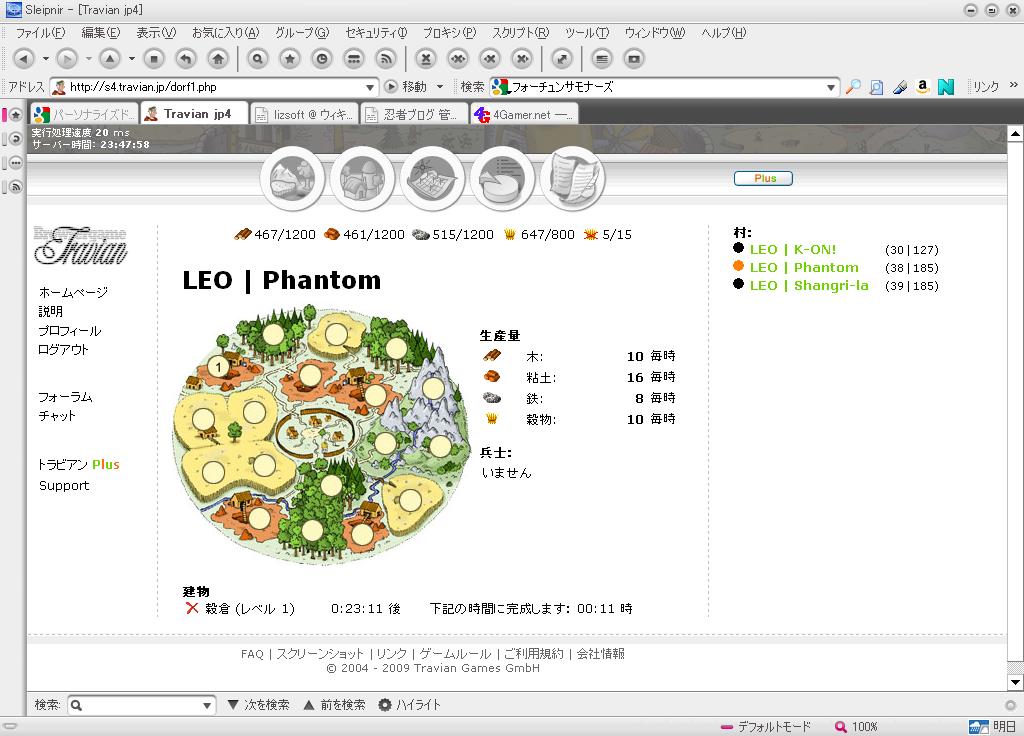Click the 100% zoom indicator in status bar
Screen dimensions: 1024x736
click(x=856, y=726)
